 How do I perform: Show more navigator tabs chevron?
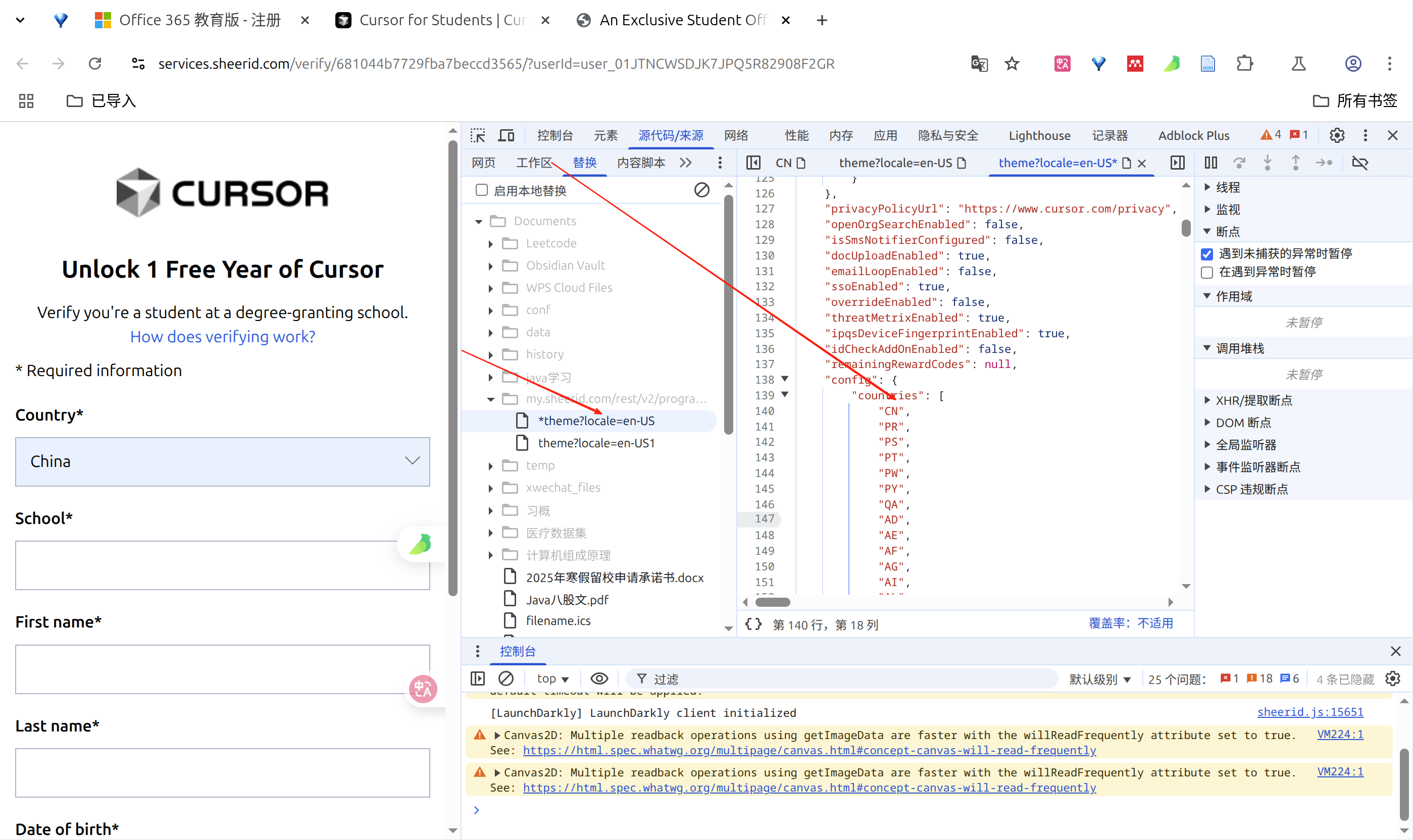686,163
